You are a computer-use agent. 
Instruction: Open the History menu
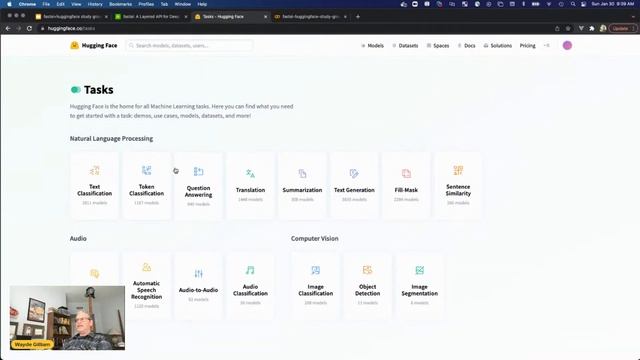coord(95,4)
